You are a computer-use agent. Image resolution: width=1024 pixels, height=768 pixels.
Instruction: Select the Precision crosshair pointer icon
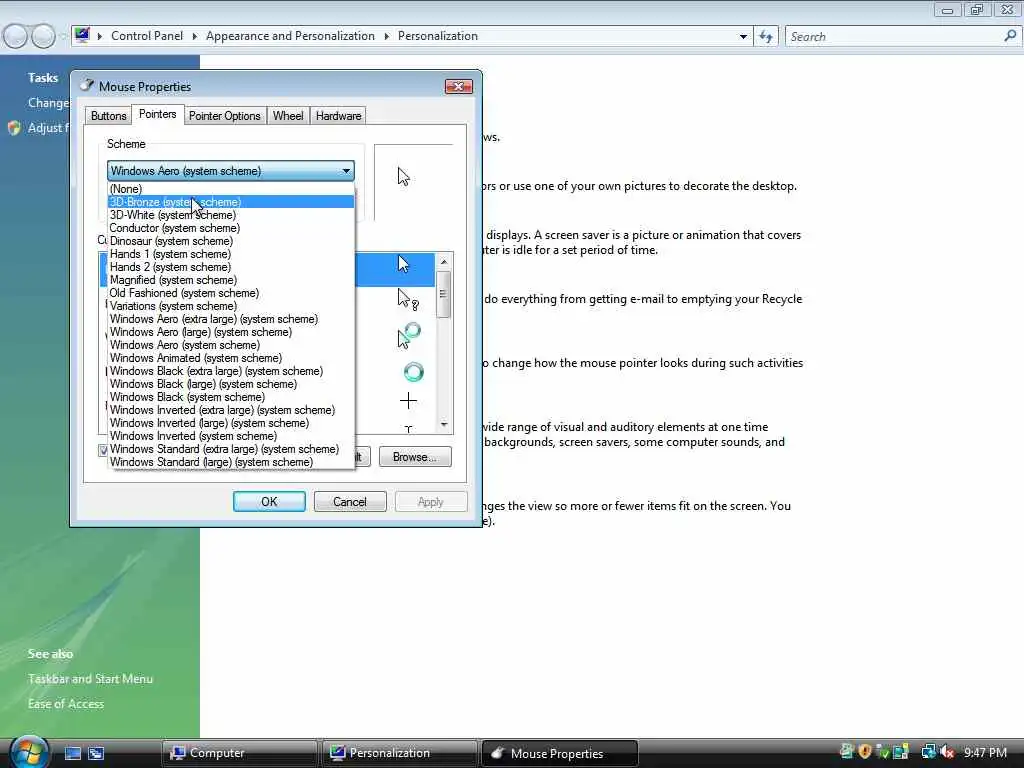coord(408,400)
